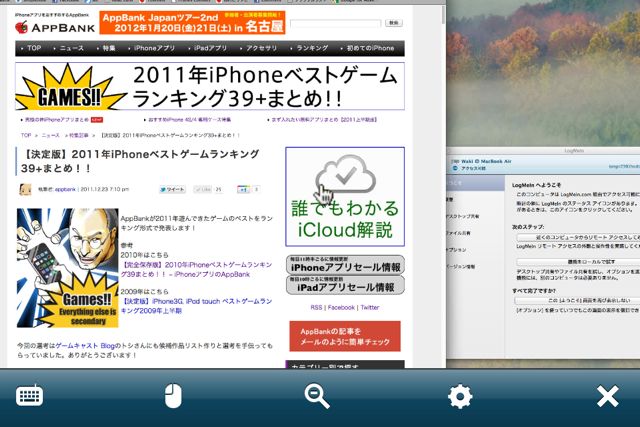Screen dimensions: 640x427
Task: Open the Facebook link under sale buttons
Action: (341, 307)
